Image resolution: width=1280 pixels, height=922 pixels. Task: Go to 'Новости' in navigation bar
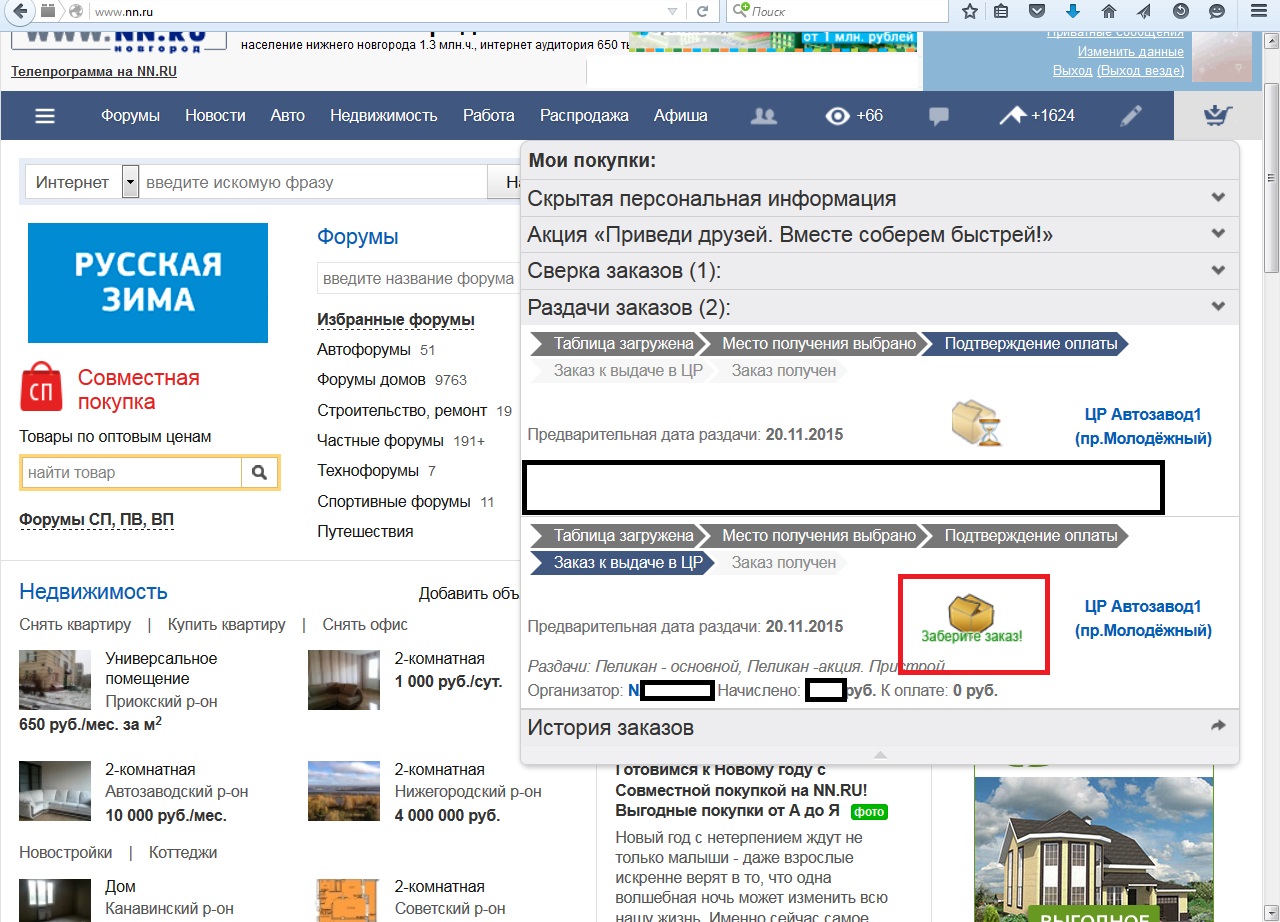point(215,116)
